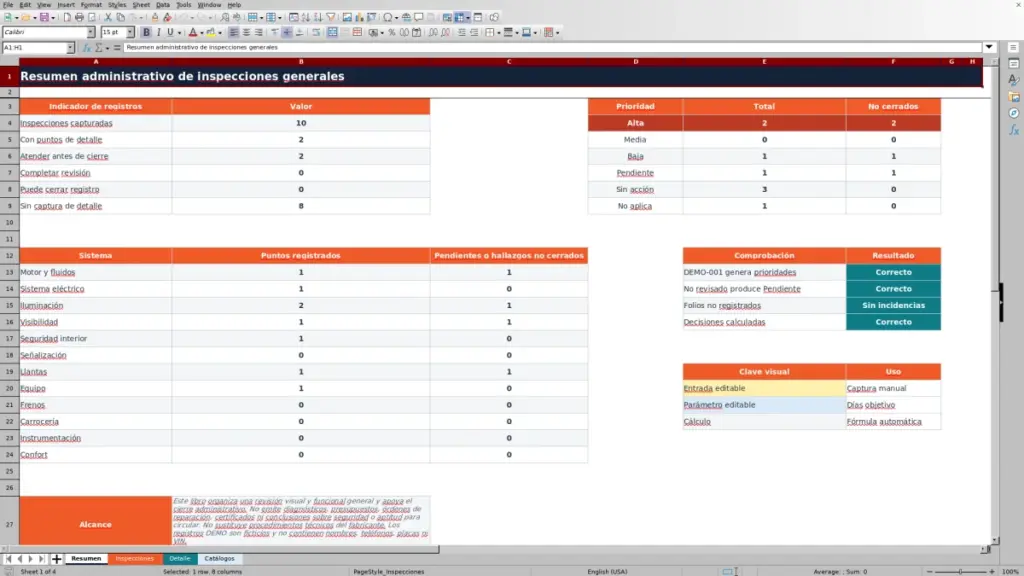The height and width of the screenshot is (576, 1024).
Task: Open the Sidebar Settings menu icon
Action: click(x=1013, y=48)
